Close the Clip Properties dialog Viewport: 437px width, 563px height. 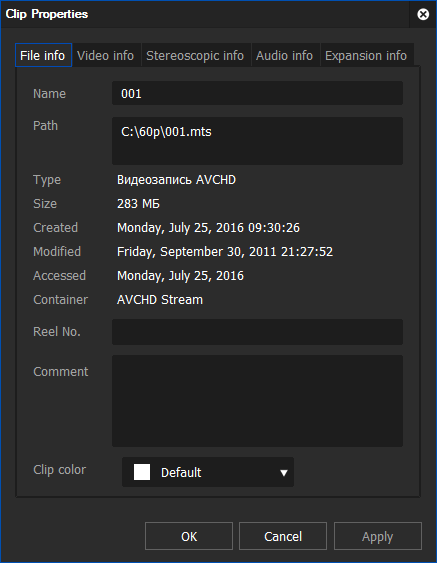point(423,14)
